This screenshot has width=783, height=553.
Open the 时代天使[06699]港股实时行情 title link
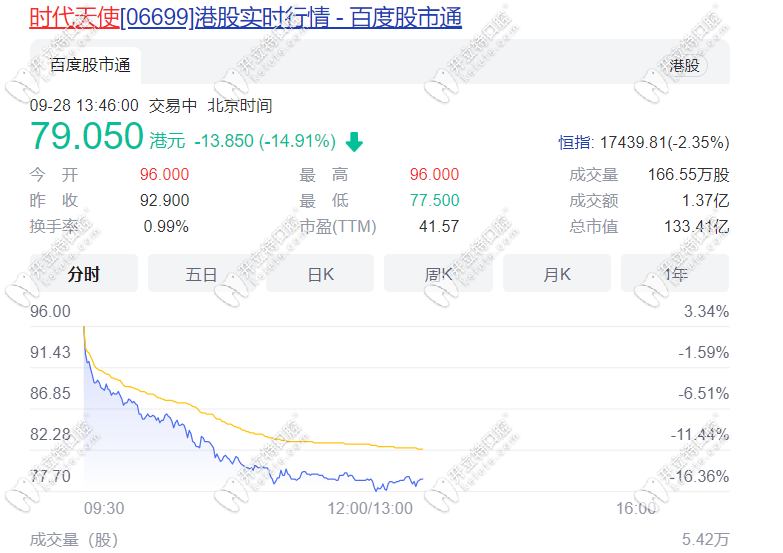tap(246, 18)
